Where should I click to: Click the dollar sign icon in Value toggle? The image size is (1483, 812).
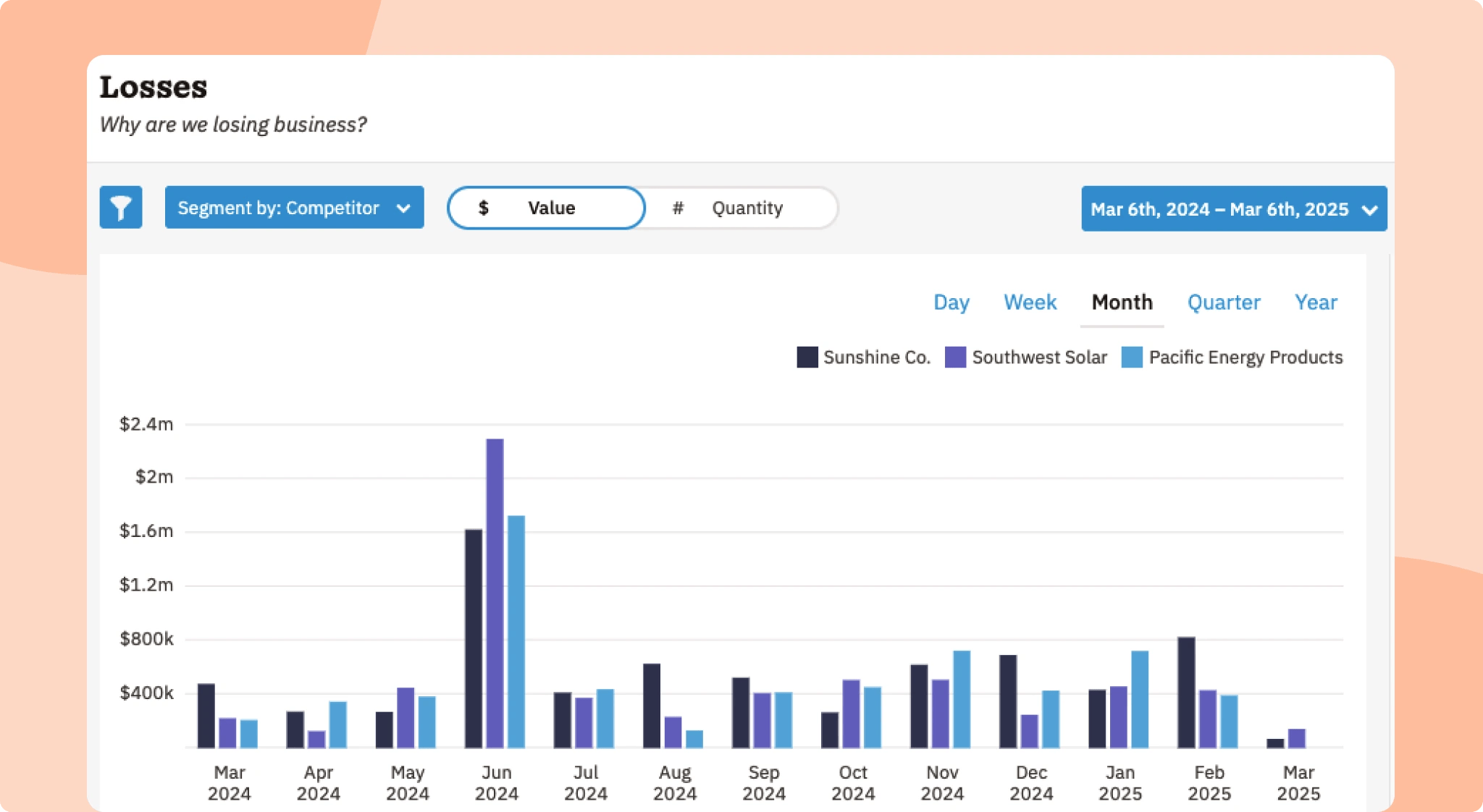483,208
